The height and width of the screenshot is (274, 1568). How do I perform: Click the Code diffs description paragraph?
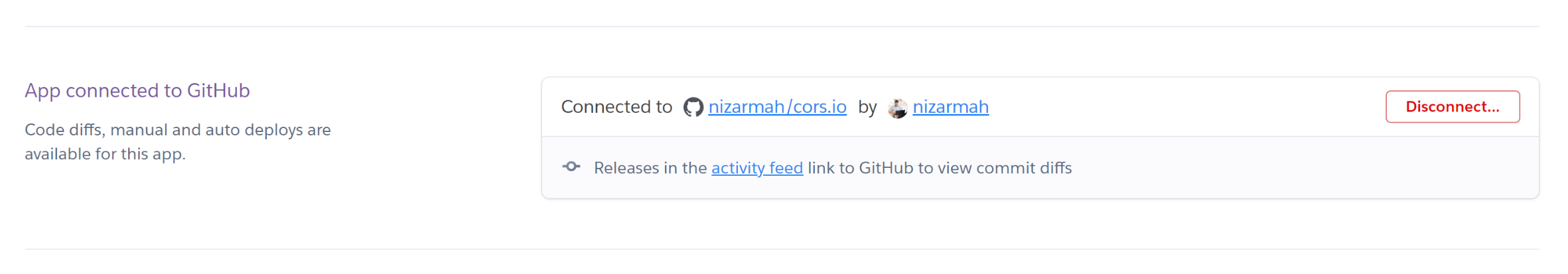click(x=178, y=142)
